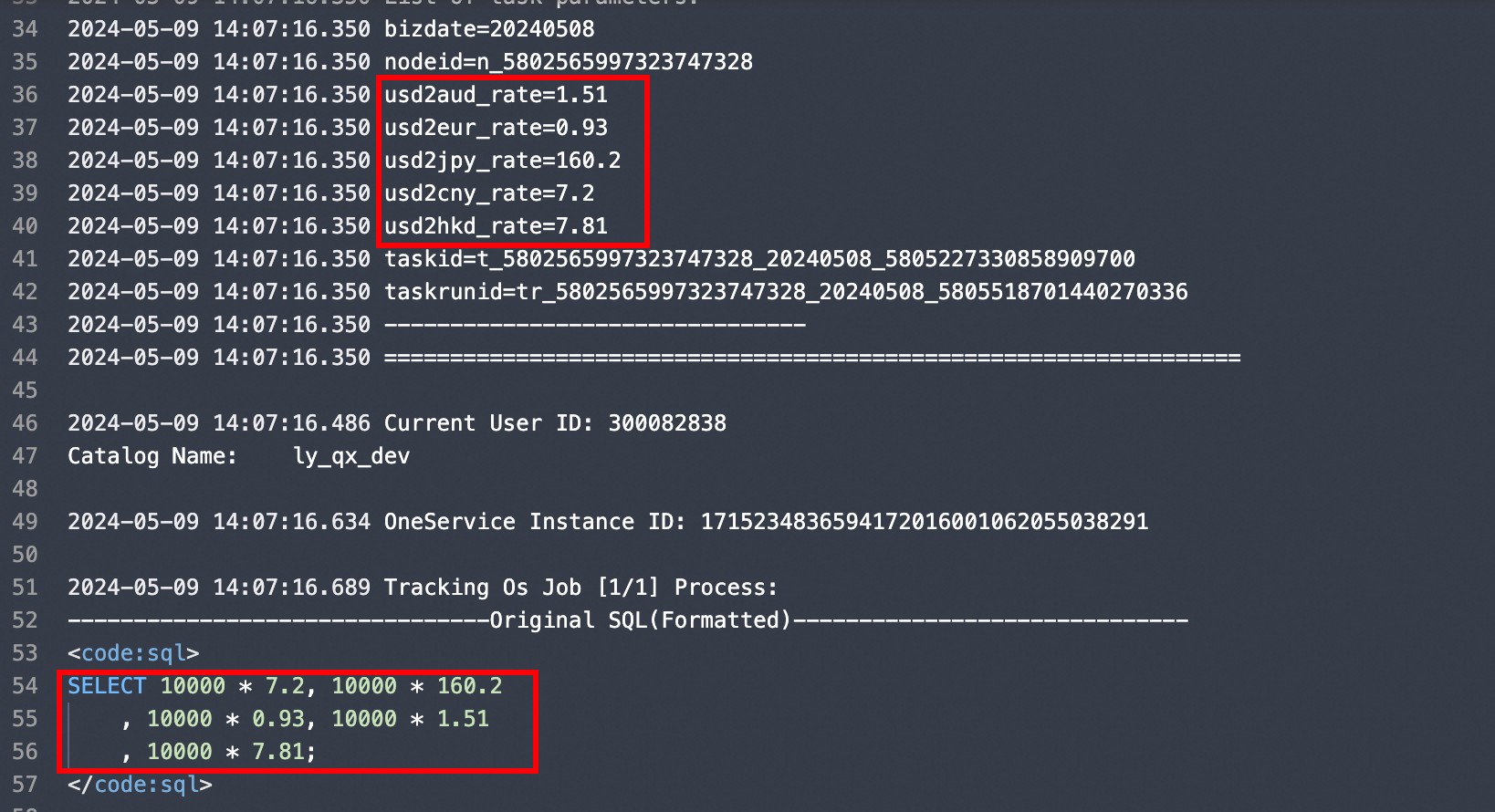The width and height of the screenshot is (1495, 812).
Task: Click the OneService Instance ID number
Action: click(x=924, y=522)
